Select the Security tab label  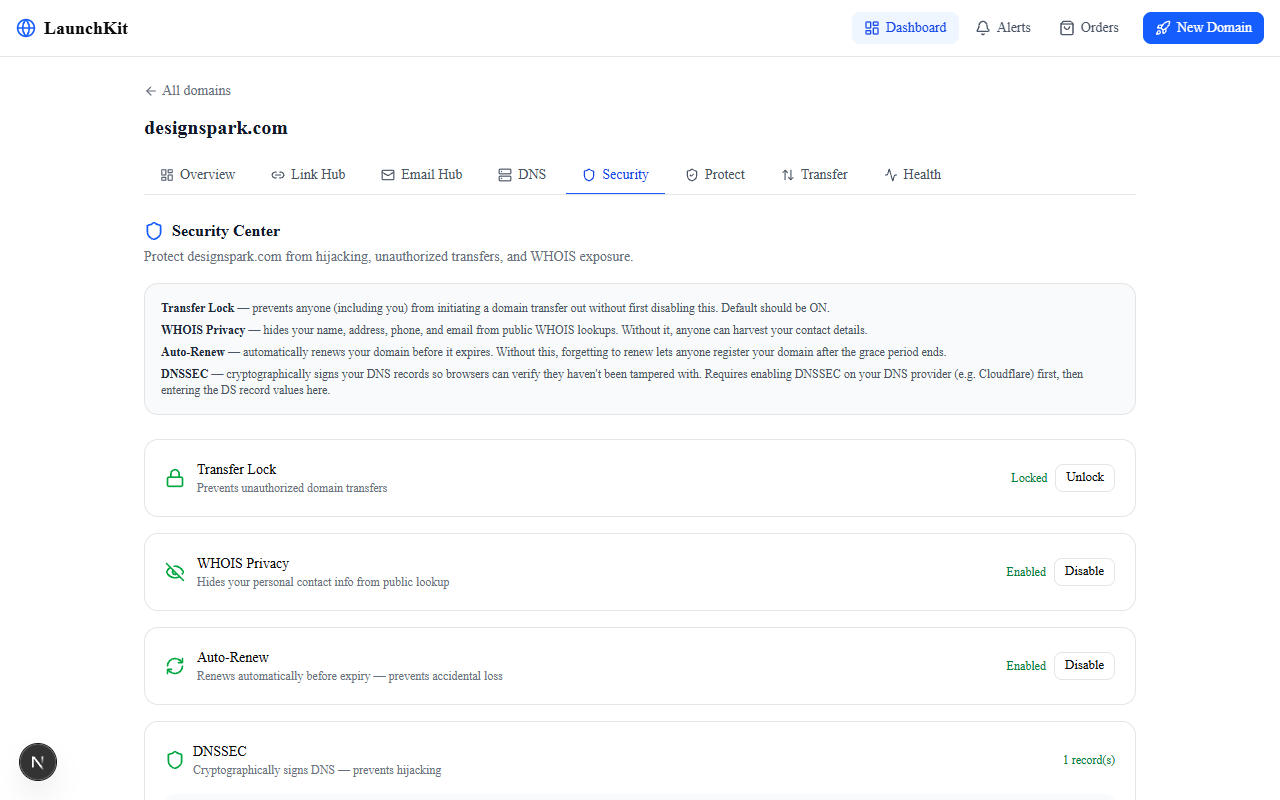point(626,175)
